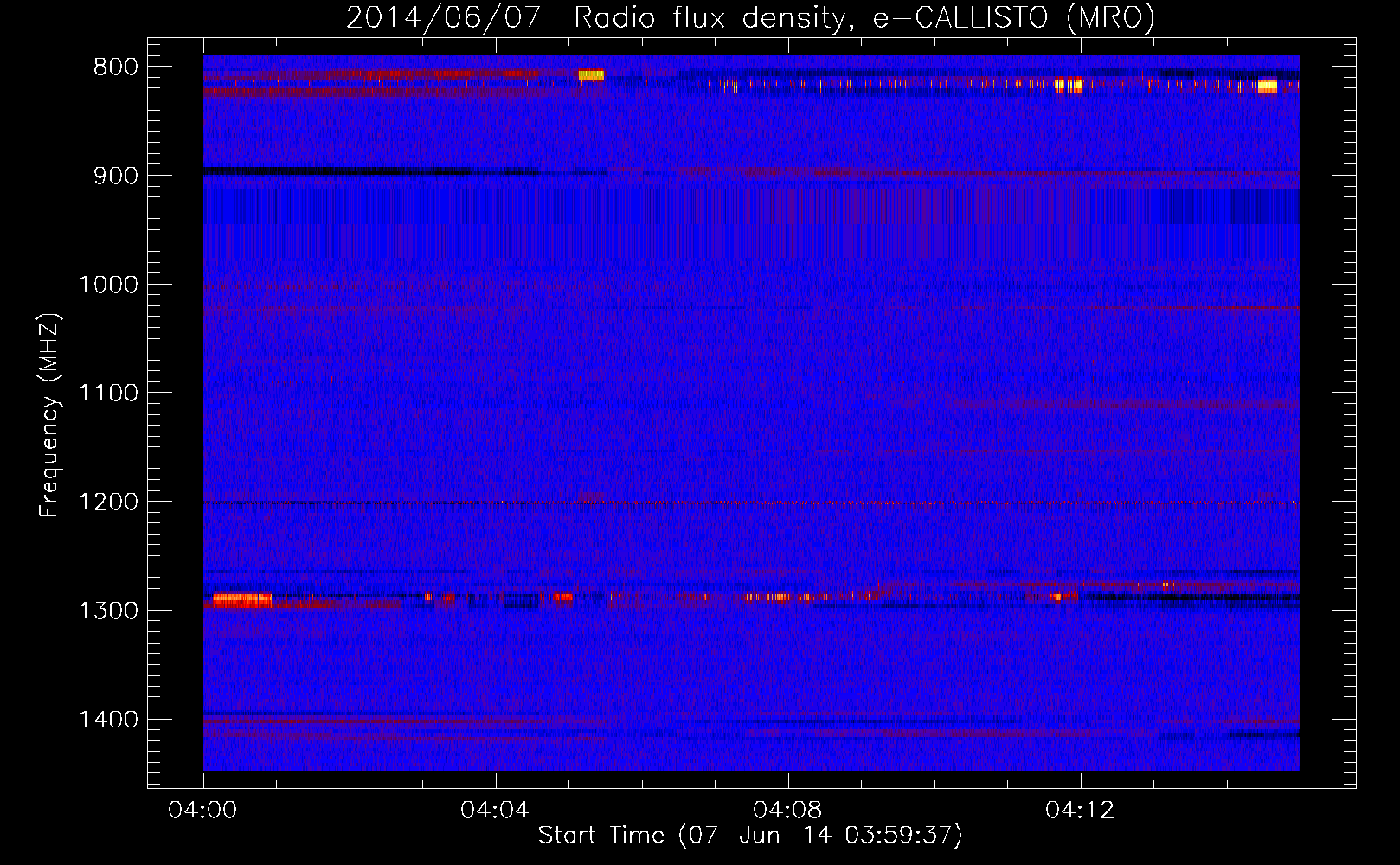Click the 04:00 time tick label
Image resolution: width=1400 pixels, height=865 pixels.
coord(203,811)
